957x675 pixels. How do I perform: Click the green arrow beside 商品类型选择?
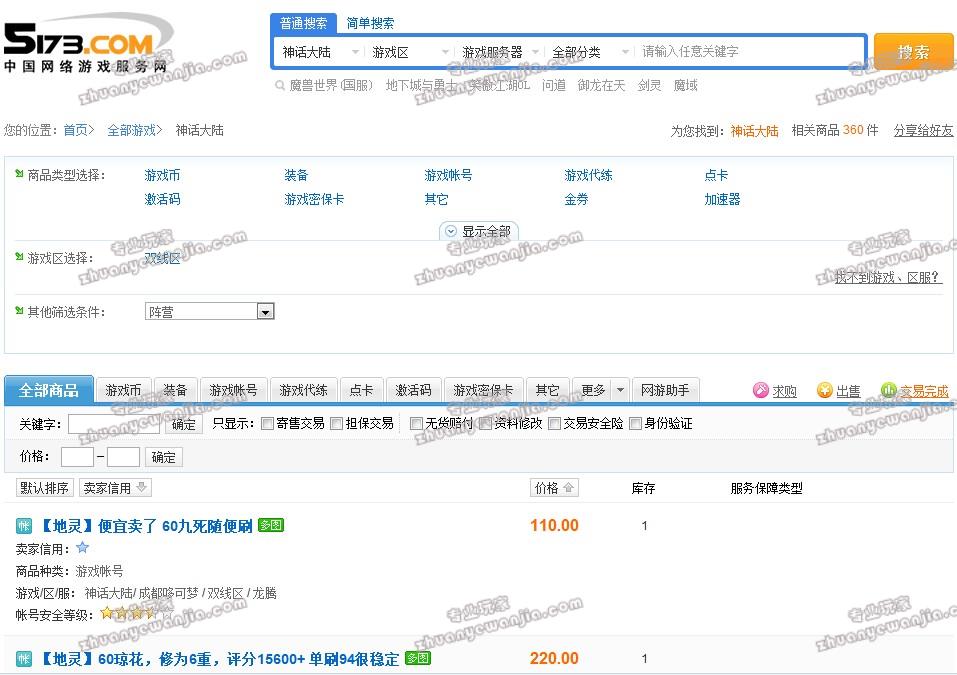[x=19, y=174]
